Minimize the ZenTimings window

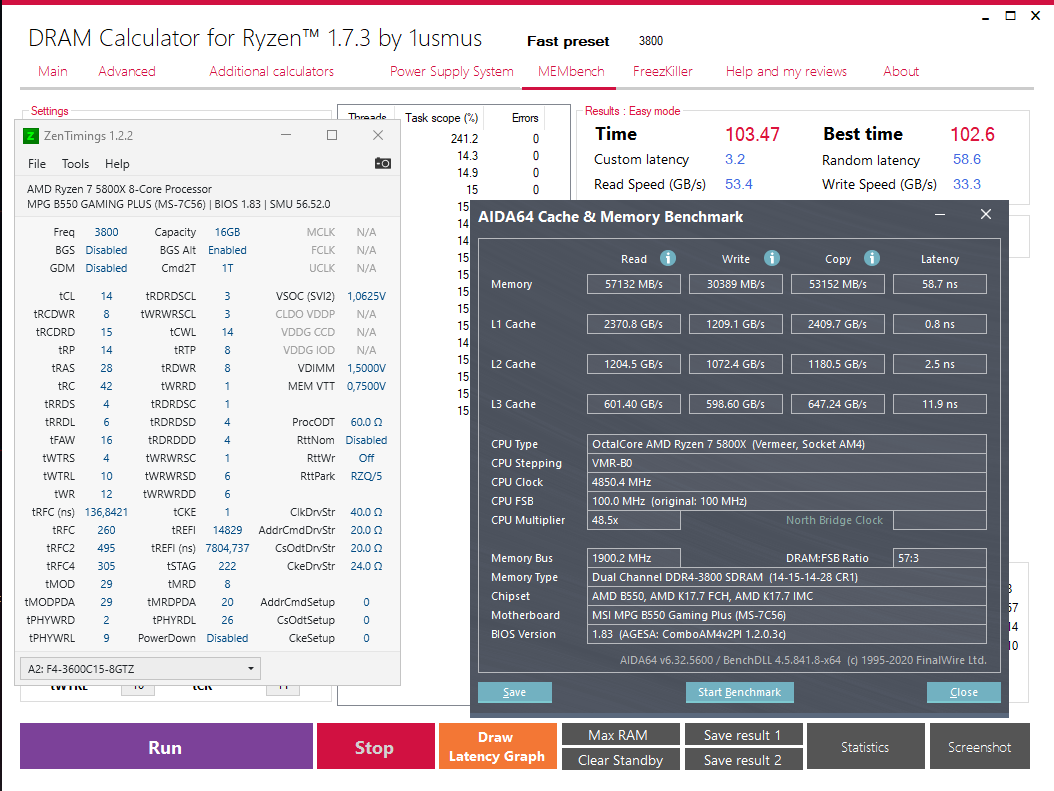(286, 135)
